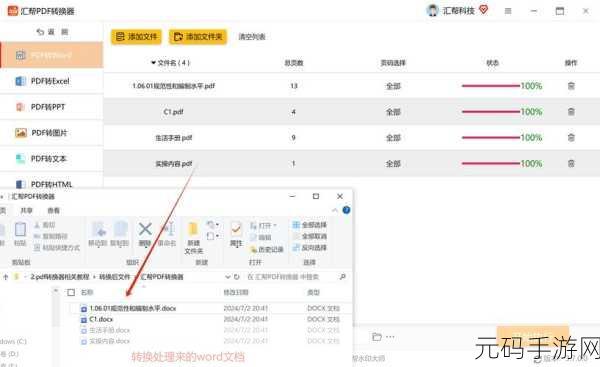Click the 全部 page selection for 生活手册.pdf
Image resolution: width=600 pixels, height=367 pixels.
[x=393, y=138]
